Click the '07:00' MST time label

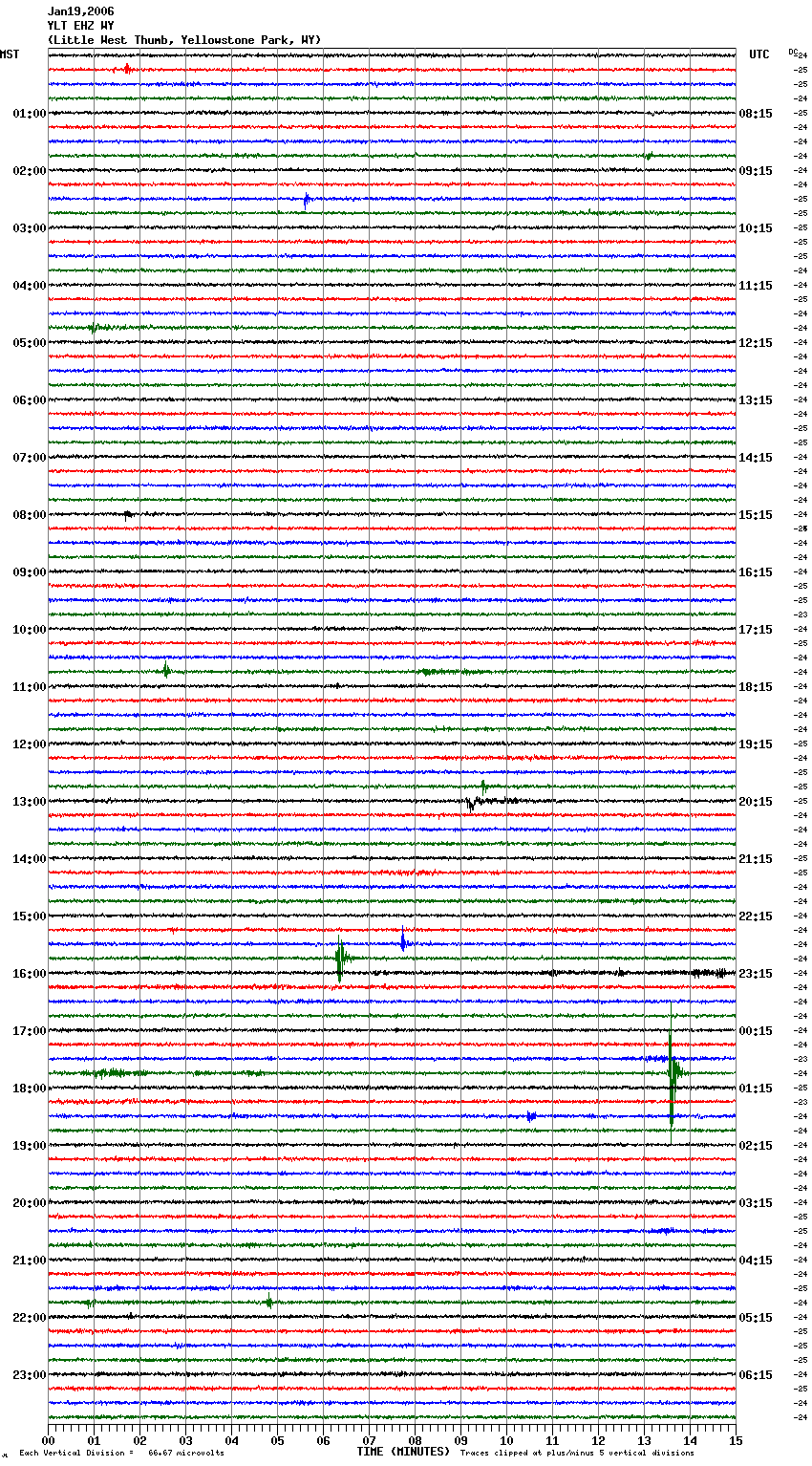(x=30, y=458)
